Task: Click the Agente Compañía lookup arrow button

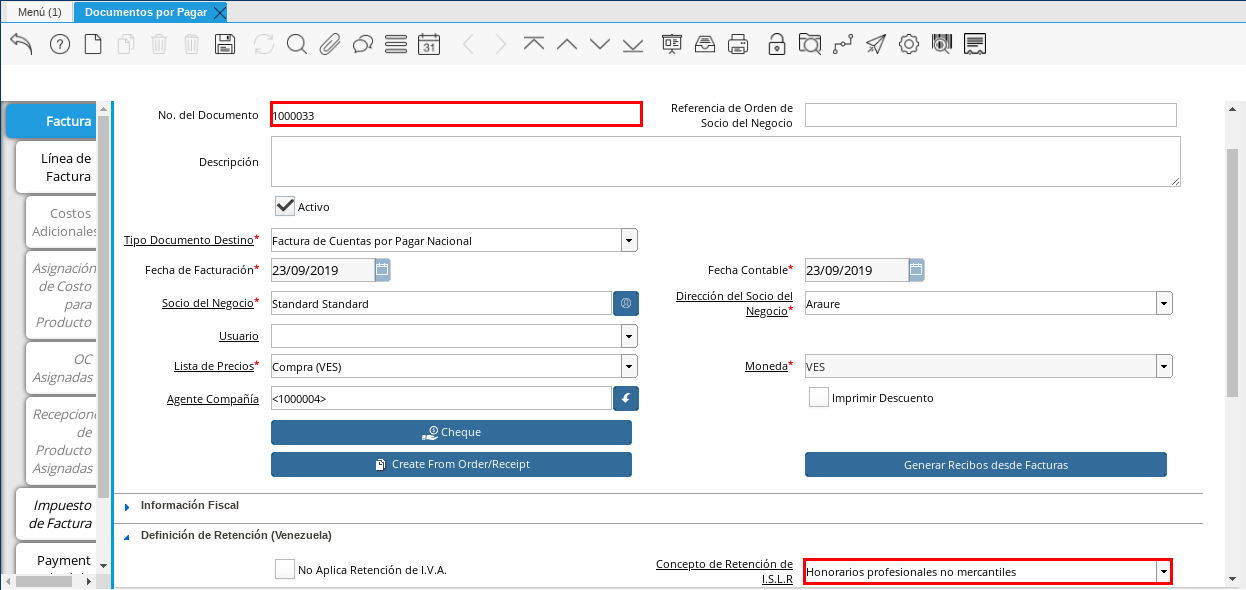Action: 626,398
